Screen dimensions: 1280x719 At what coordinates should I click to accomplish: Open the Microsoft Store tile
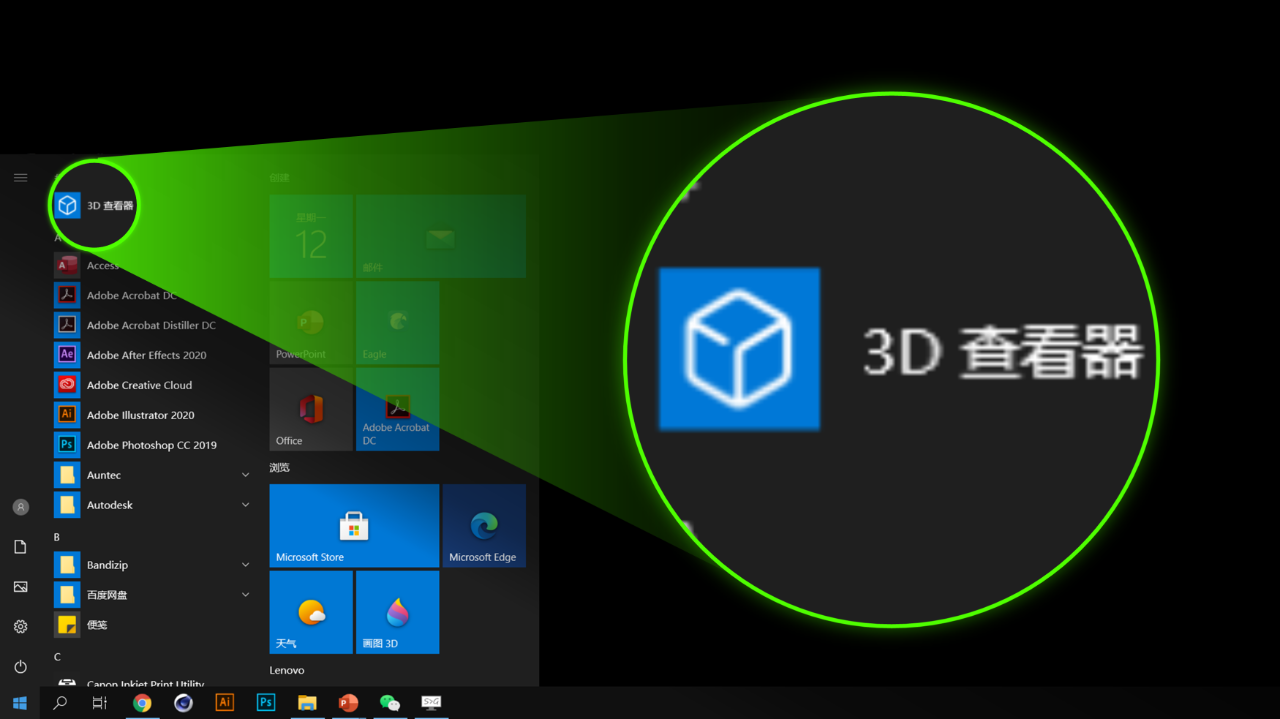[x=354, y=526]
